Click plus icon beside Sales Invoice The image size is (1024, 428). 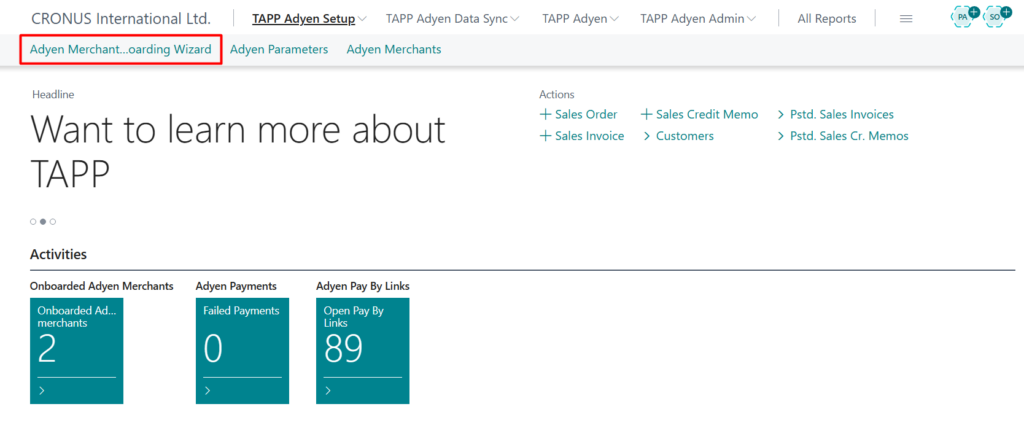(545, 136)
